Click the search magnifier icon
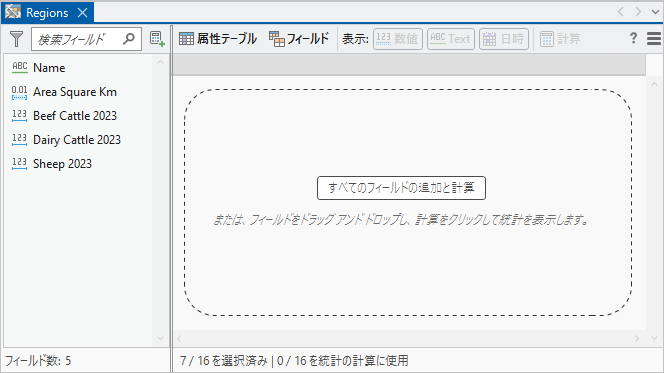This screenshot has height=373, width=664. click(x=129, y=39)
